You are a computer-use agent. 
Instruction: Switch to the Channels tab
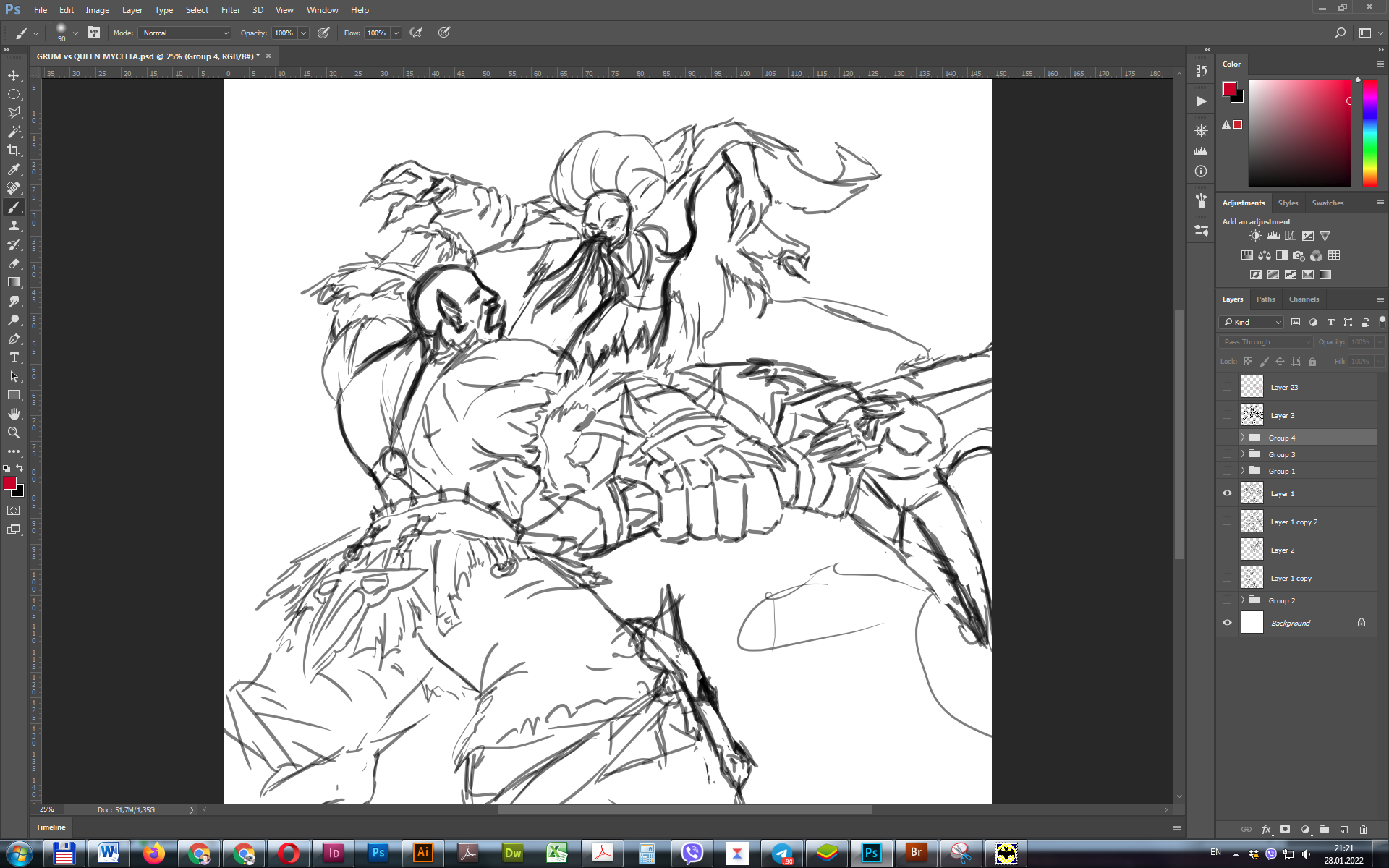1304,299
